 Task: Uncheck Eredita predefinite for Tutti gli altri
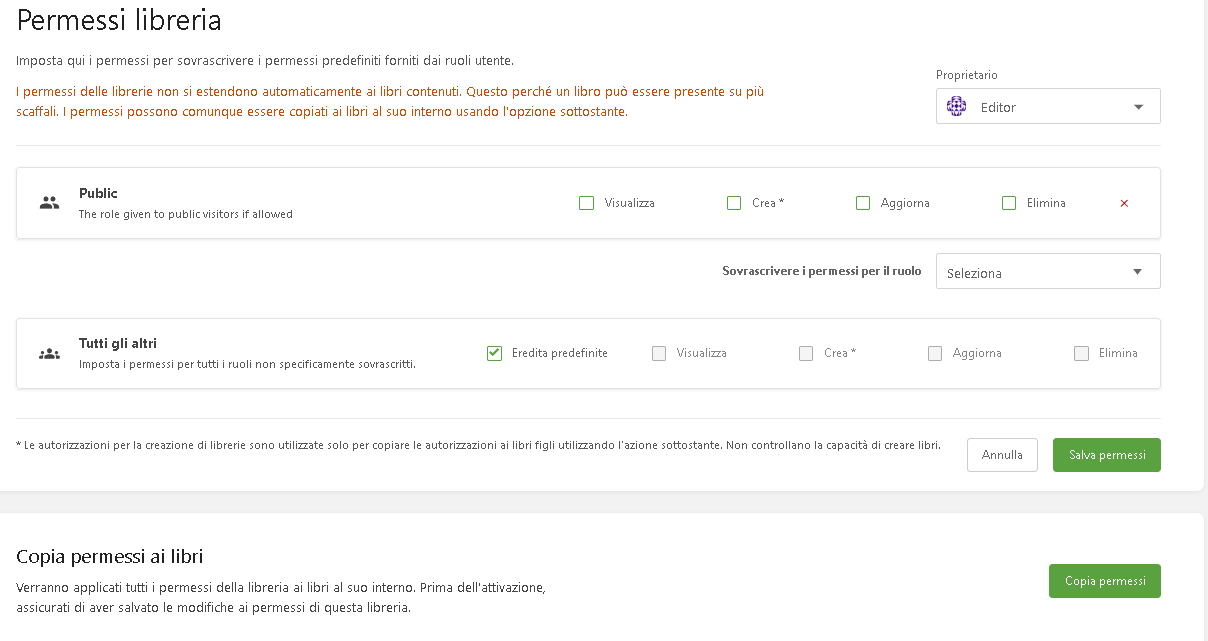(494, 353)
